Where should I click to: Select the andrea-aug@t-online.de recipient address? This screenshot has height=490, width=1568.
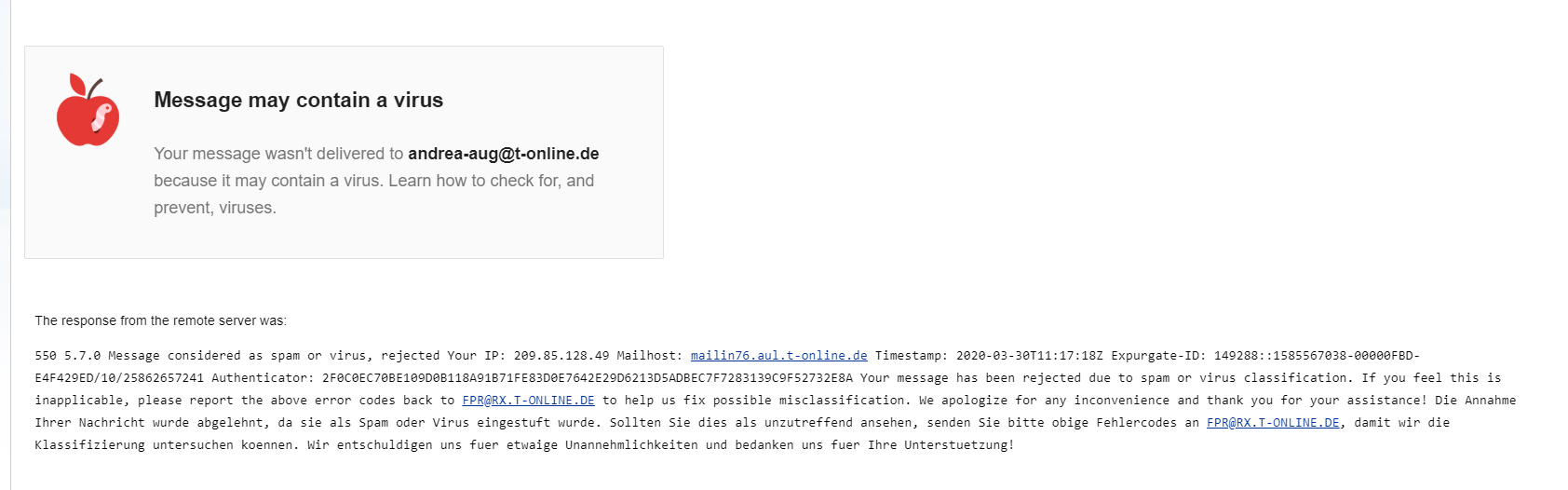coord(503,154)
